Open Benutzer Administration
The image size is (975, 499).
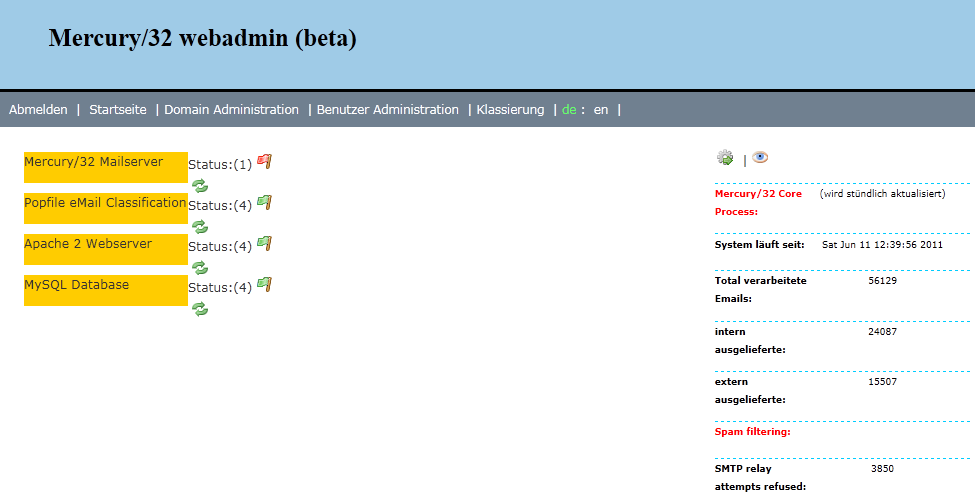(388, 110)
